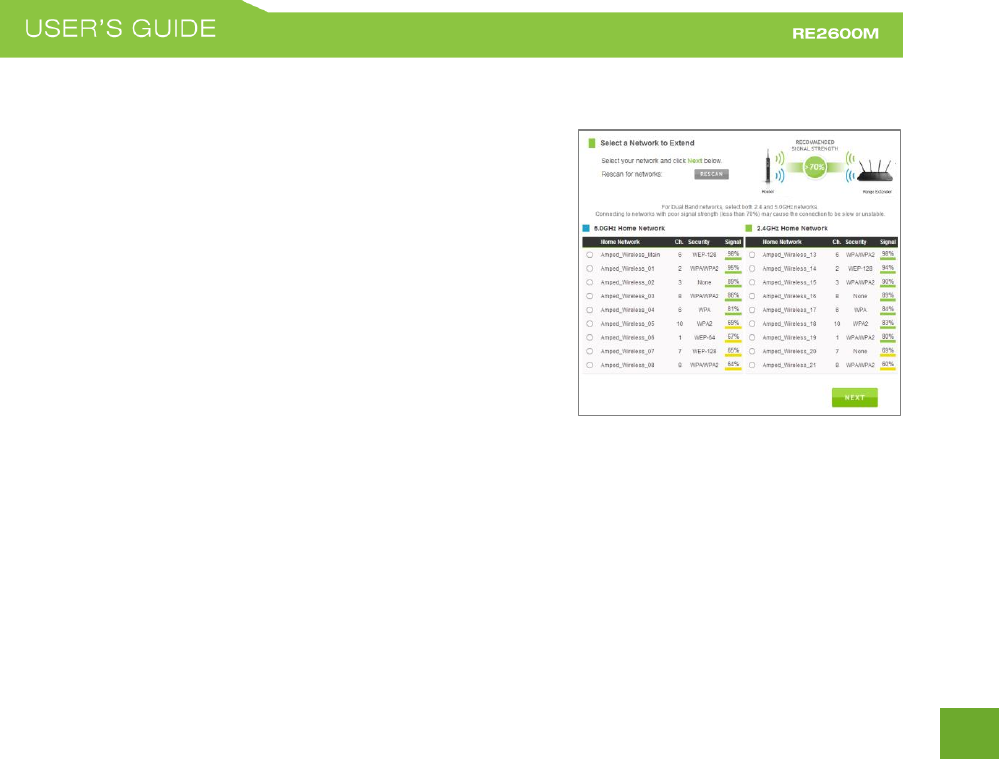Click the green Next word in the instructions
The width and height of the screenshot is (999, 759).
[694, 161]
